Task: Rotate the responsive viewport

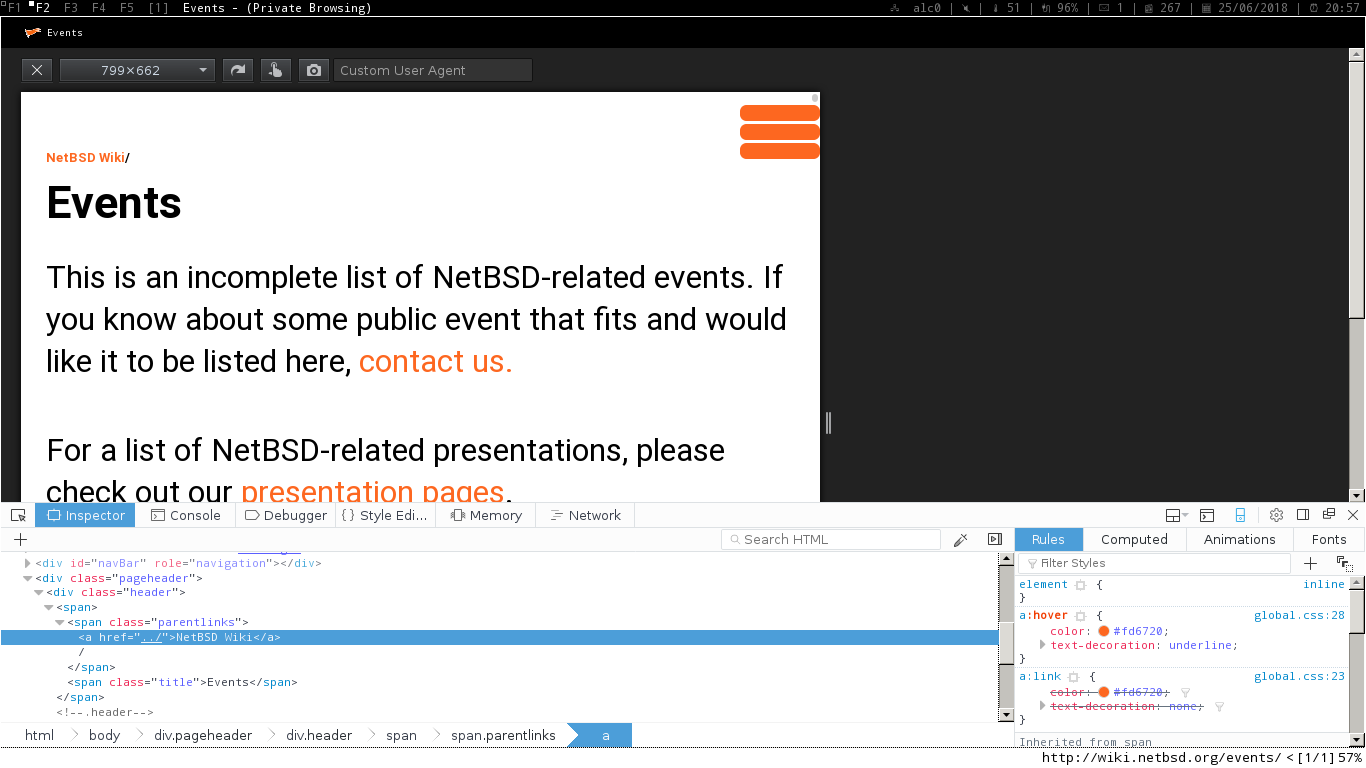Action: point(238,70)
